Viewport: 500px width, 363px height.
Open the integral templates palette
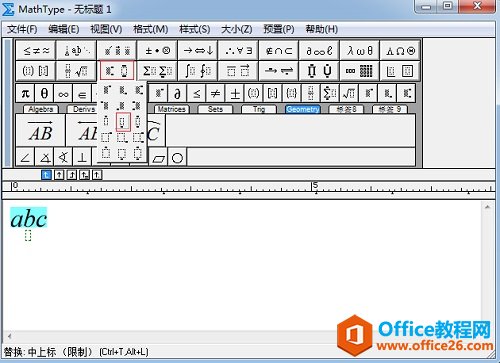pyautogui.click(x=198, y=71)
